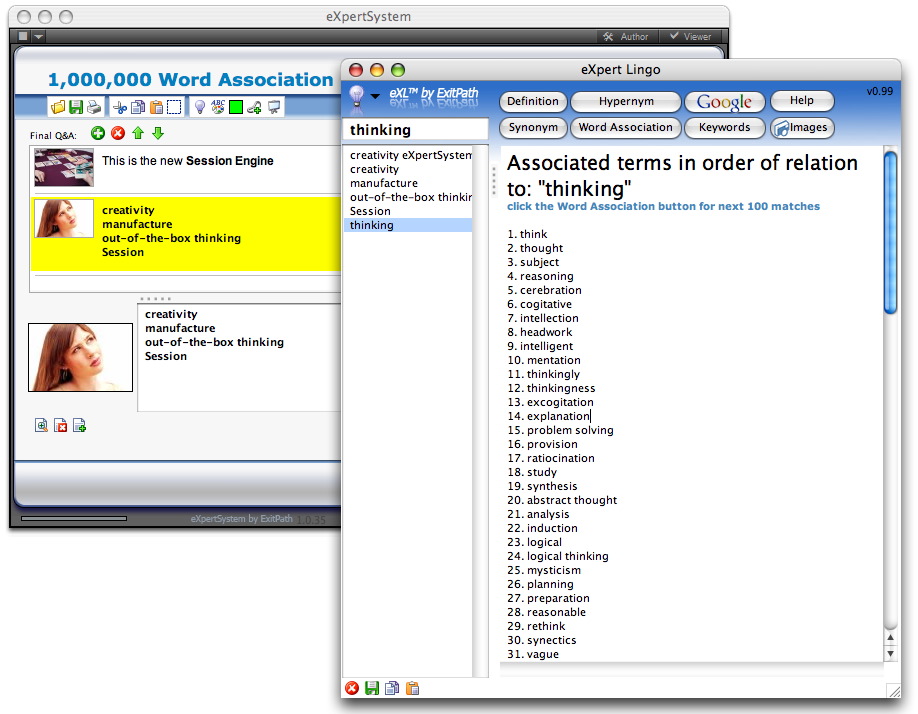Click the delete page icon with red X
Image resolution: width=918 pixels, height=714 pixels.
pos(60,425)
